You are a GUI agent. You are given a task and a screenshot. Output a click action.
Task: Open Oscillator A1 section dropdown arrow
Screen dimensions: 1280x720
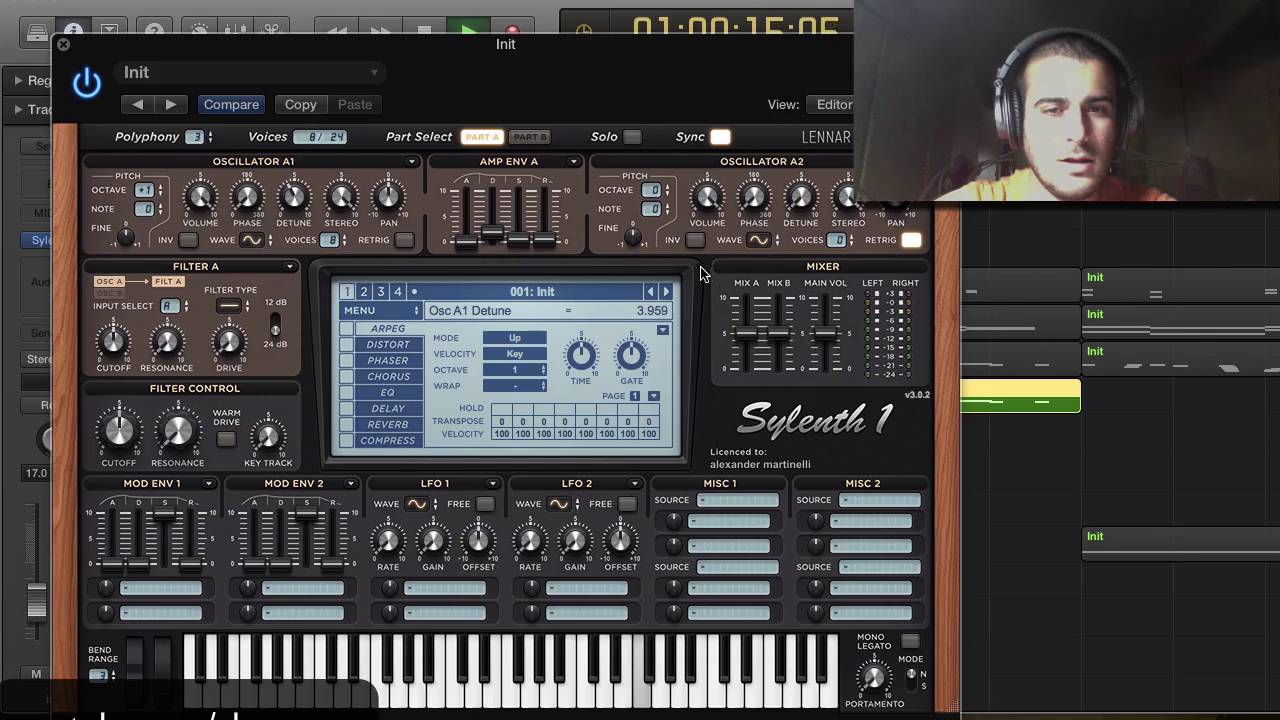(411, 162)
